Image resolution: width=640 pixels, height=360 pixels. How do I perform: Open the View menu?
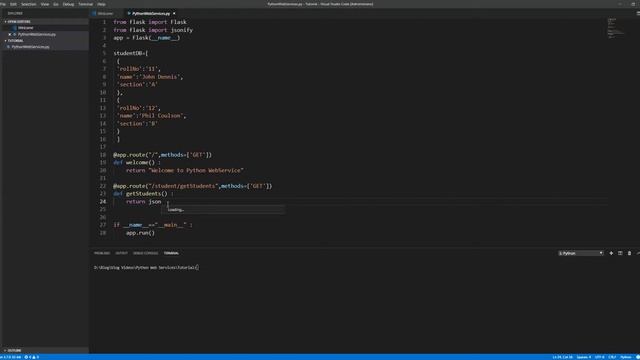coord(45,4)
